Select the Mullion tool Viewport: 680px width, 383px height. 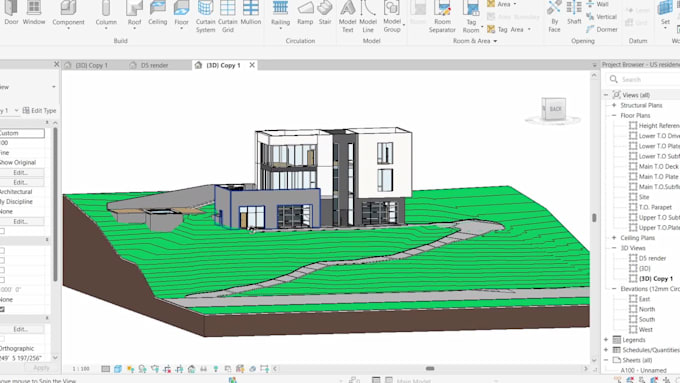pos(251,13)
